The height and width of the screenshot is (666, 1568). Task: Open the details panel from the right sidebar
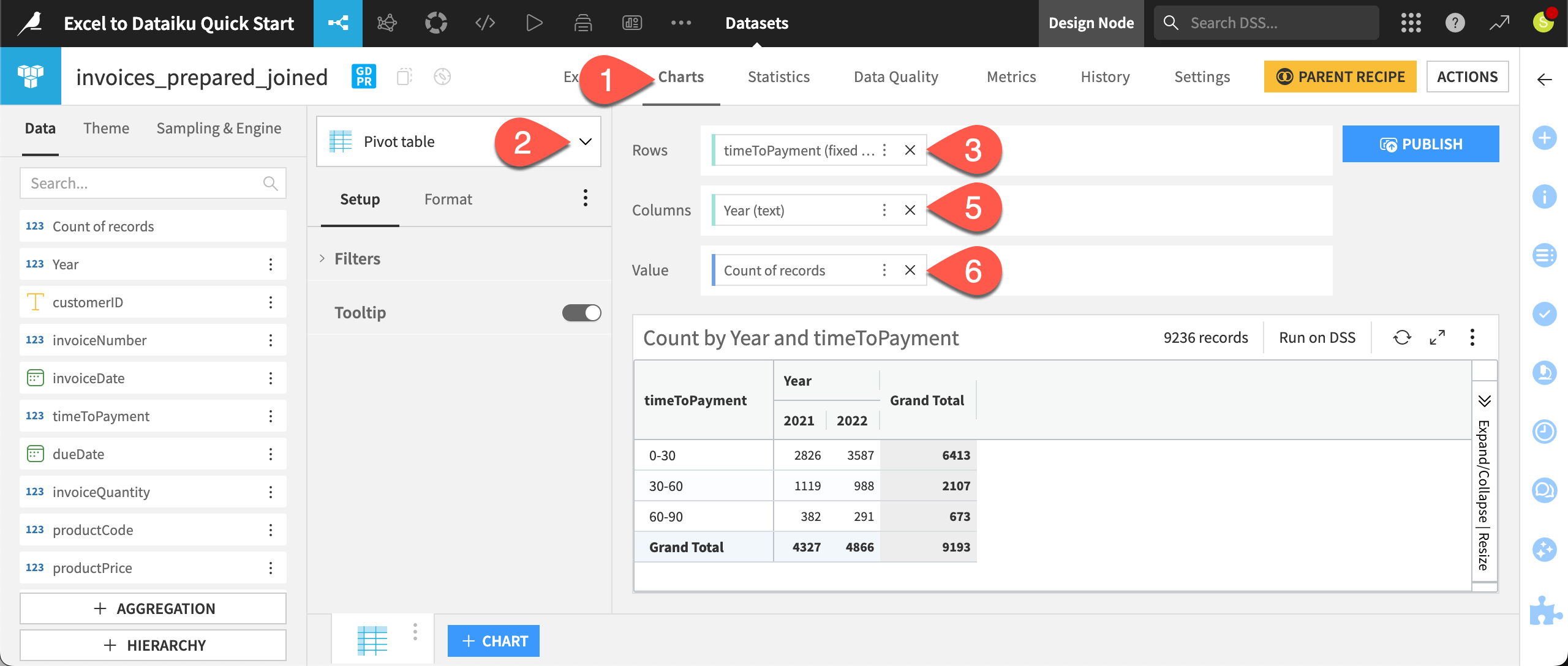[x=1545, y=197]
